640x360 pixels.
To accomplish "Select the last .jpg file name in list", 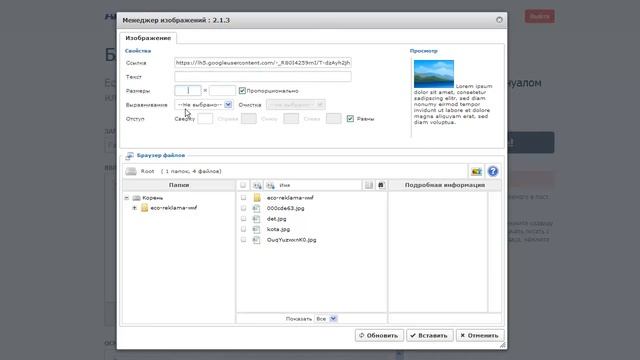I will (291, 240).
